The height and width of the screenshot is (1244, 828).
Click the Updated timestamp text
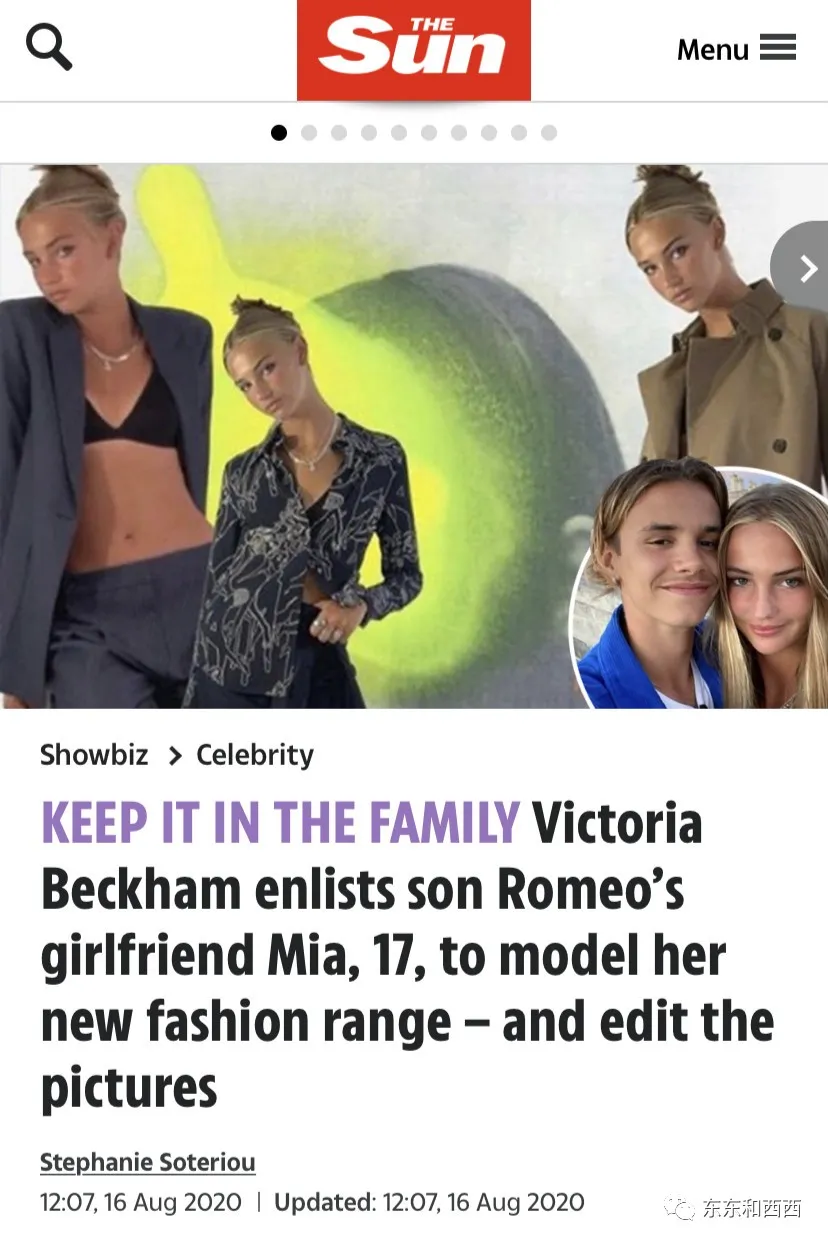click(x=429, y=1202)
